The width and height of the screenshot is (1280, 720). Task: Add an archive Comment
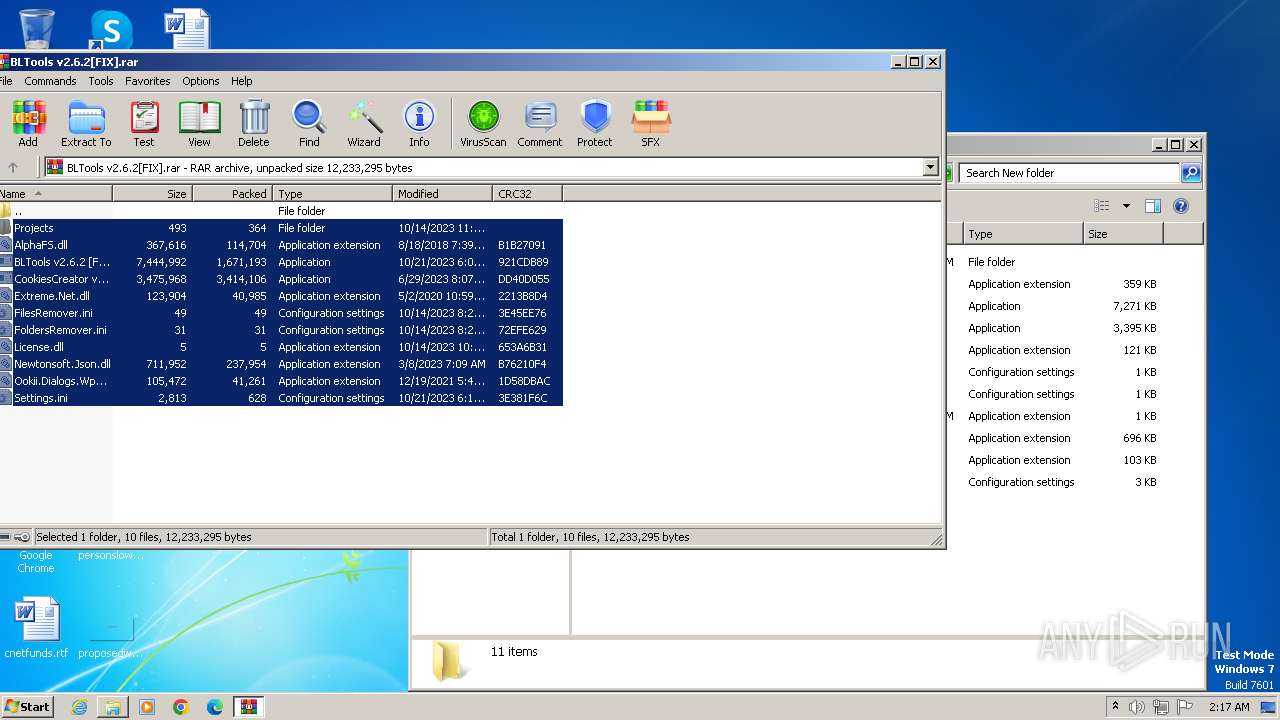(540, 124)
